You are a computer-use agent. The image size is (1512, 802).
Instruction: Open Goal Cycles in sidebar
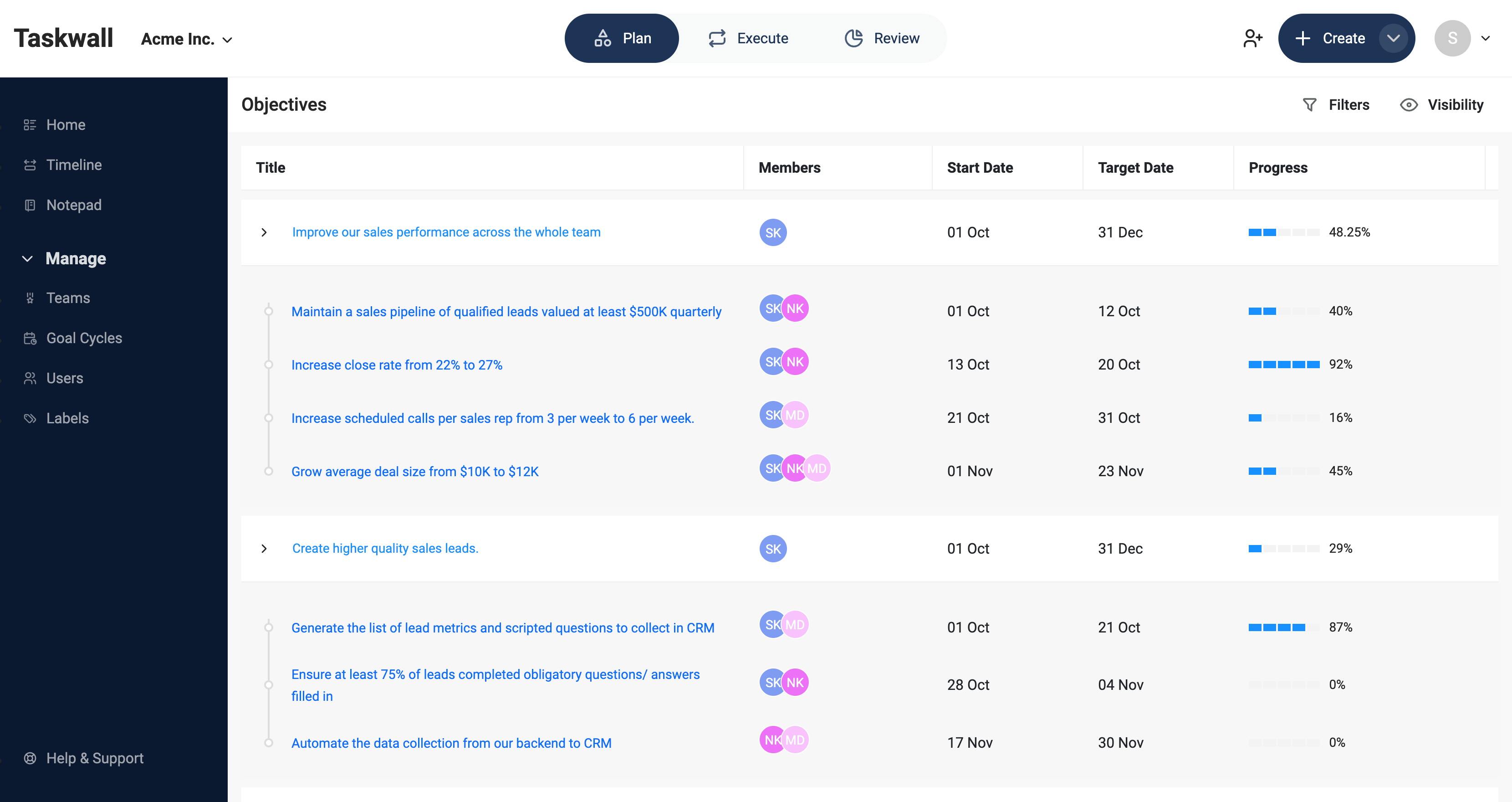click(x=83, y=338)
